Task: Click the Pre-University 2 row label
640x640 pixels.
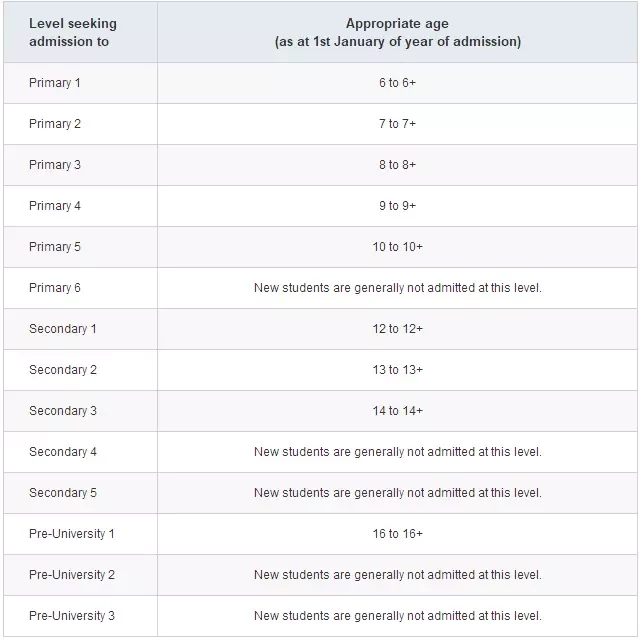Action: 72,575
